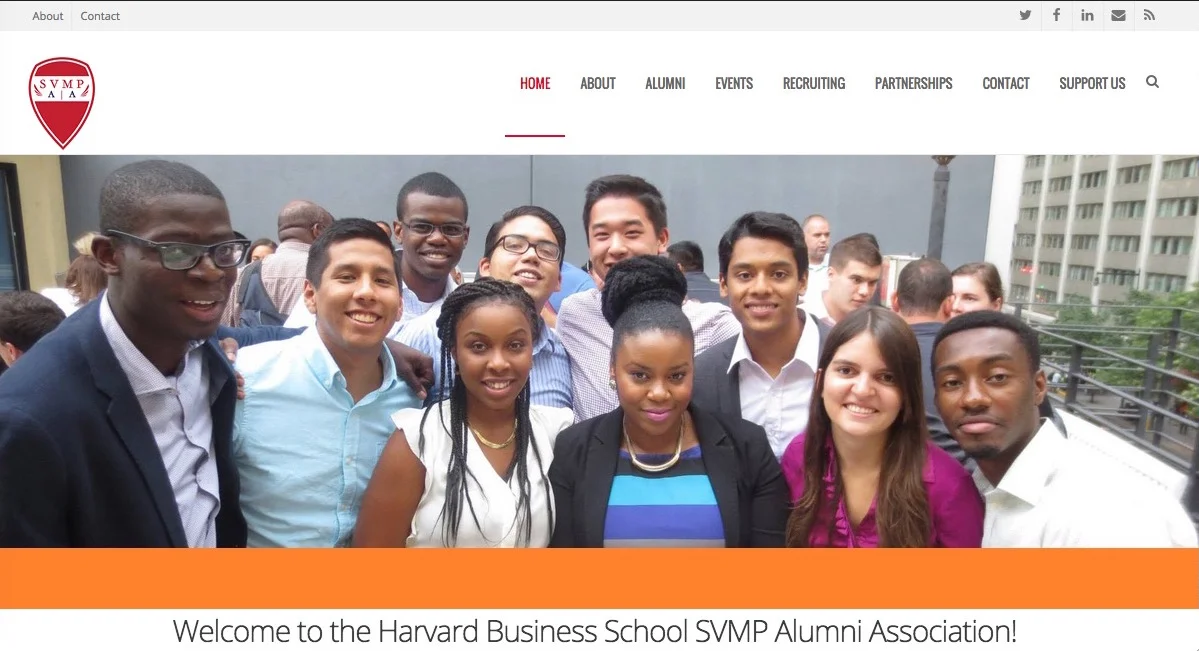This screenshot has width=1199, height=651.
Task: Visit the LinkedIn profile icon
Action: click(1087, 15)
